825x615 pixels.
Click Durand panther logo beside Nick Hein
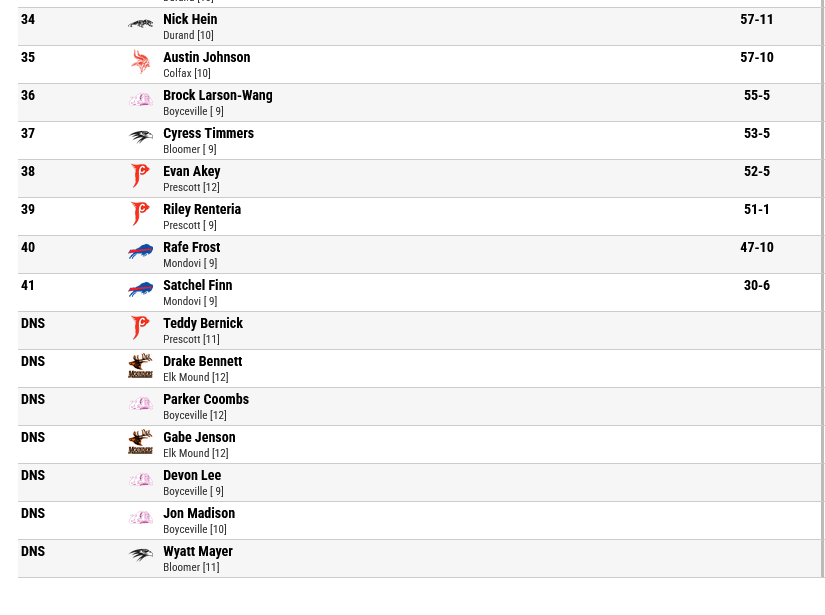click(140, 24)
